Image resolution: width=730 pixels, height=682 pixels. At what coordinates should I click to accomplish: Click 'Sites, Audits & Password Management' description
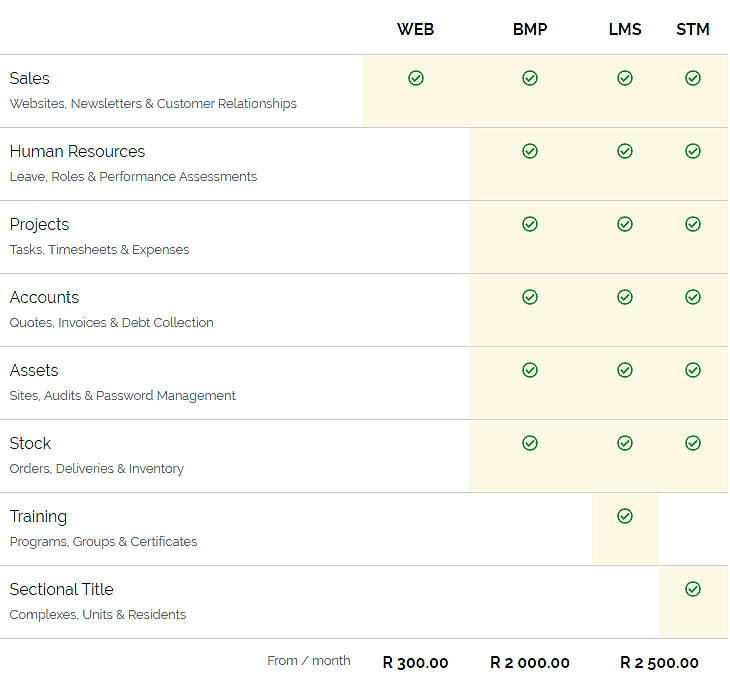tap(122, 396)
